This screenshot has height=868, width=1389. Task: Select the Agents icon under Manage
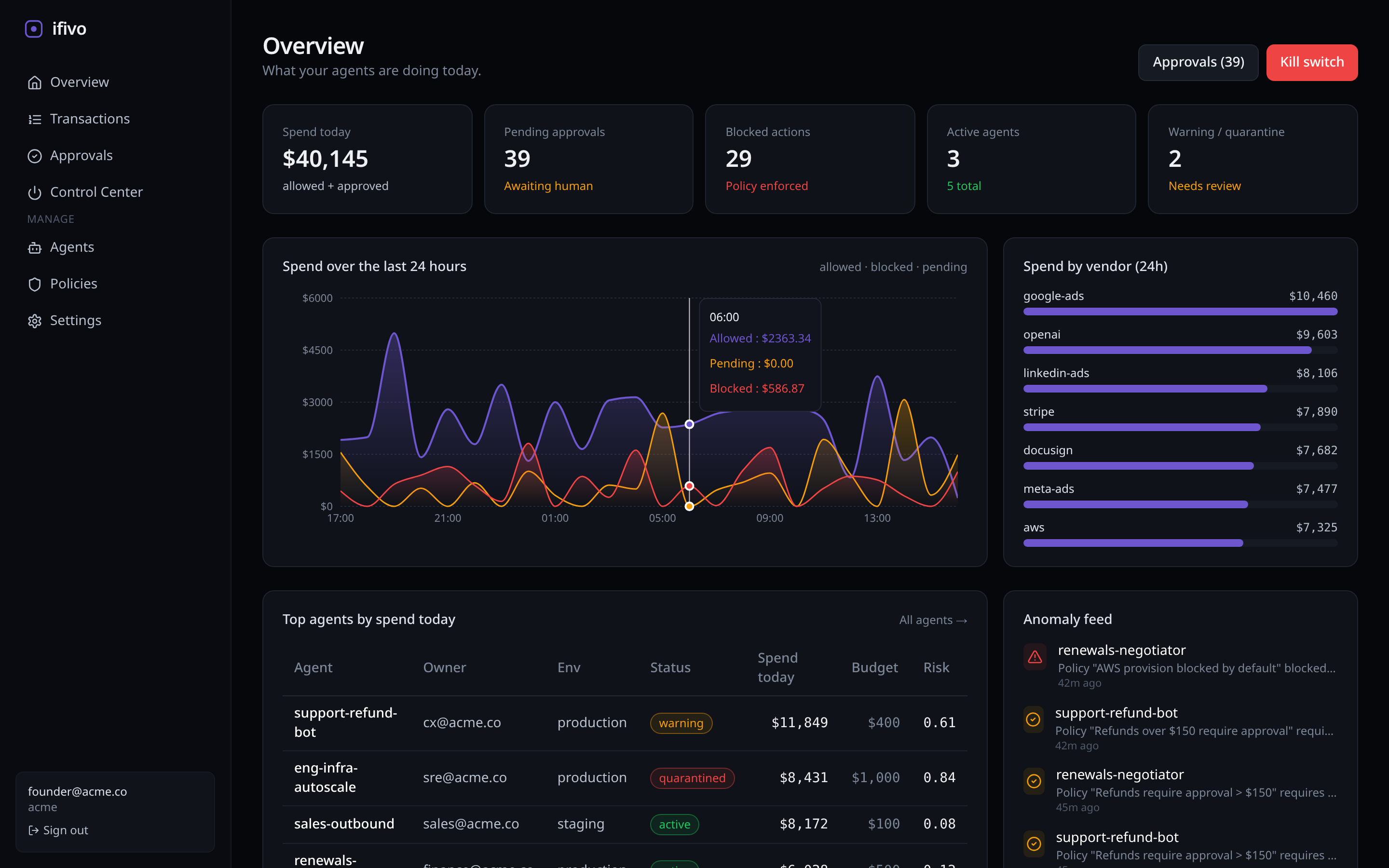tap(34, 247)
